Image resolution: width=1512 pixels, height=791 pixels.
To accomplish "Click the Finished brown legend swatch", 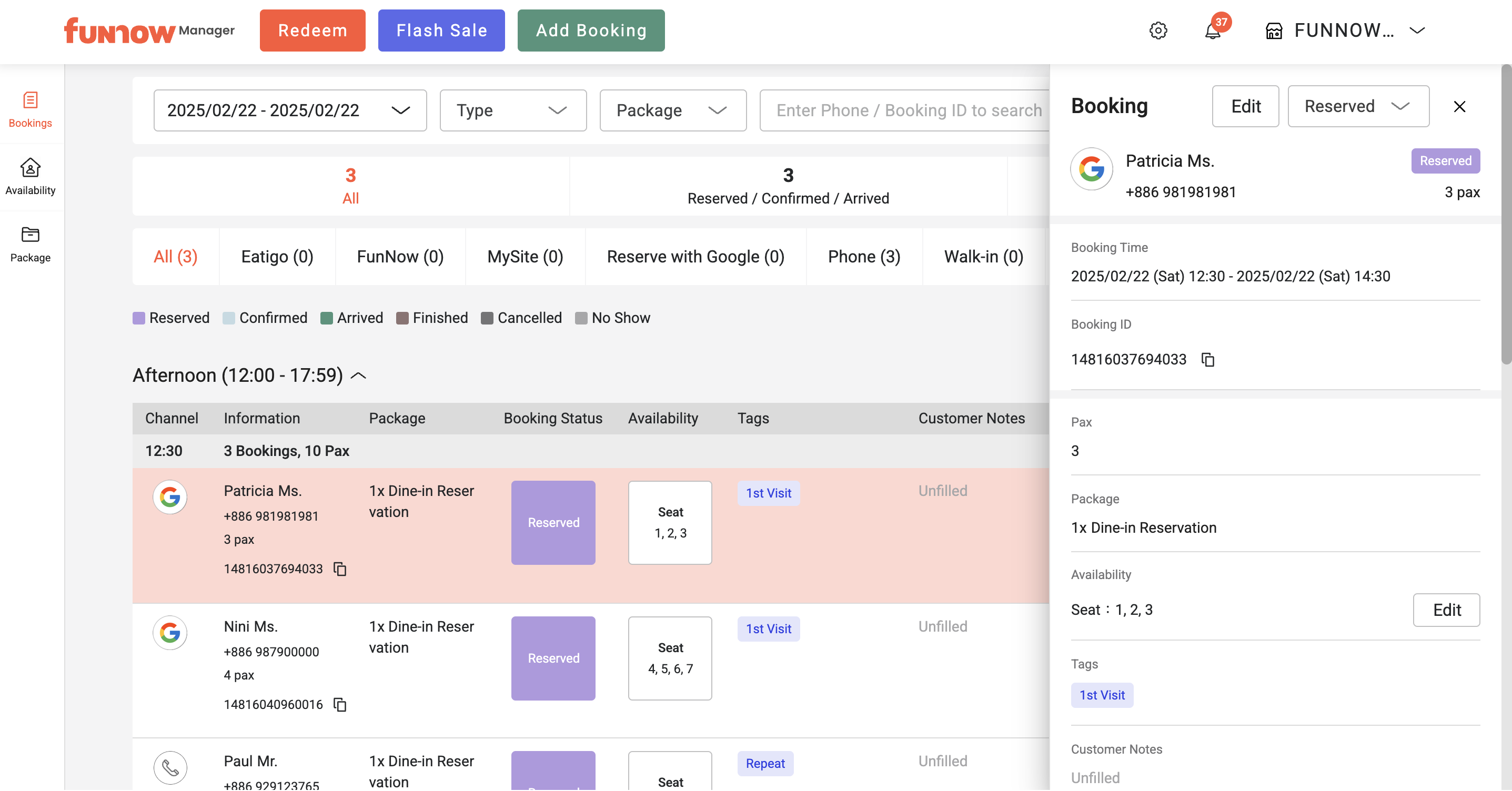I will pos(402,318).
